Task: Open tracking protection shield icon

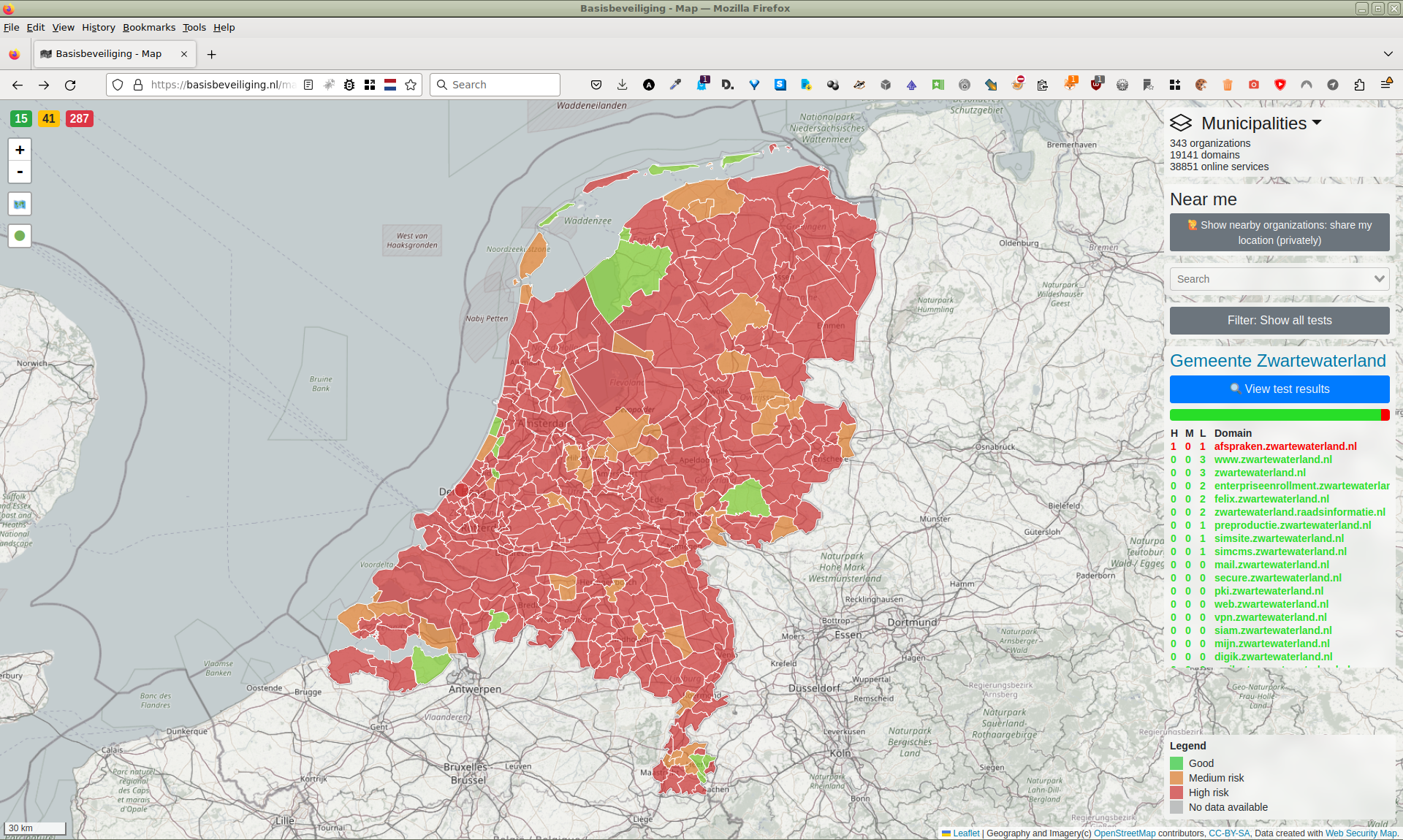Action: pos(118,85)
